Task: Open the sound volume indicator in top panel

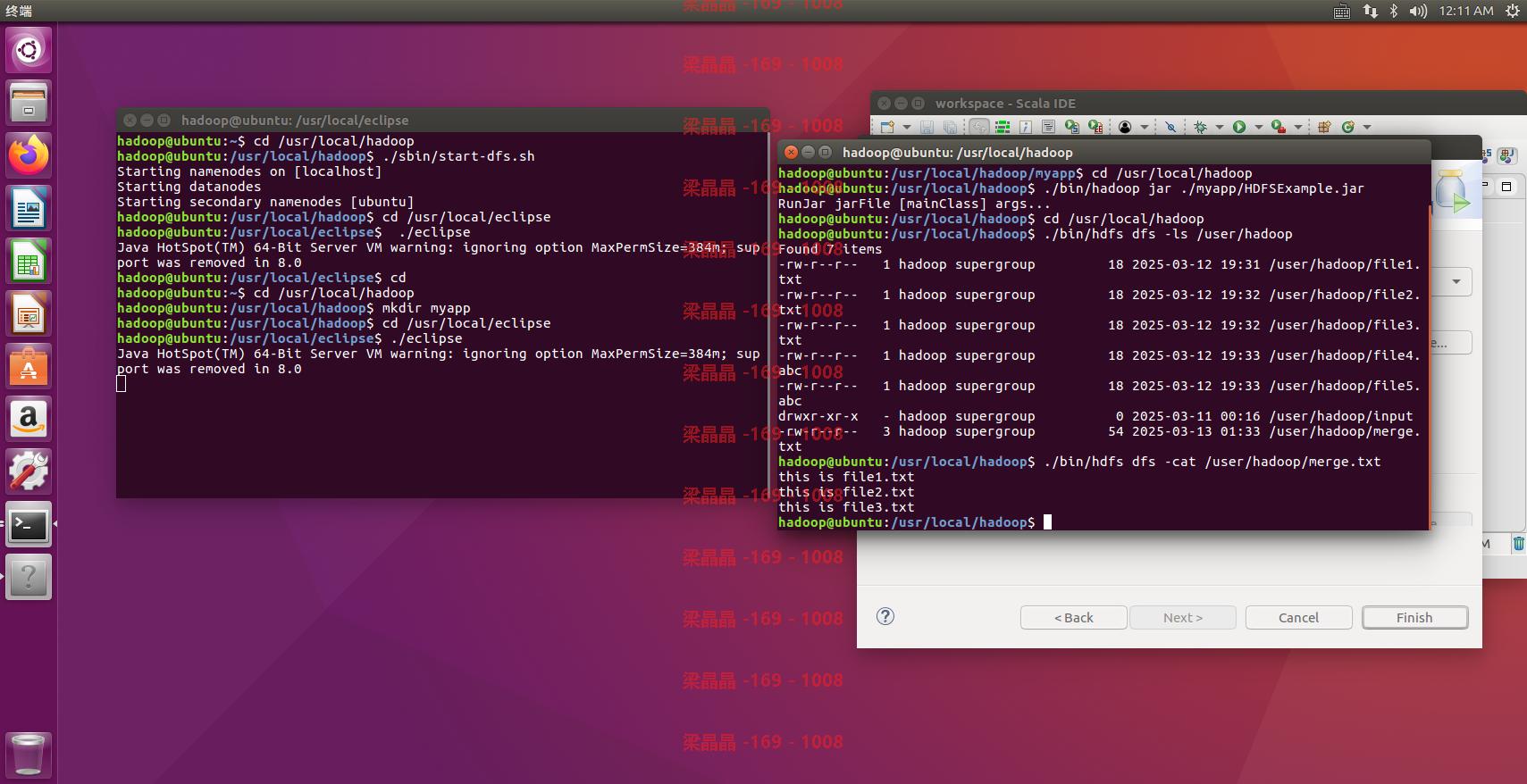Action: click(1418, 11)
